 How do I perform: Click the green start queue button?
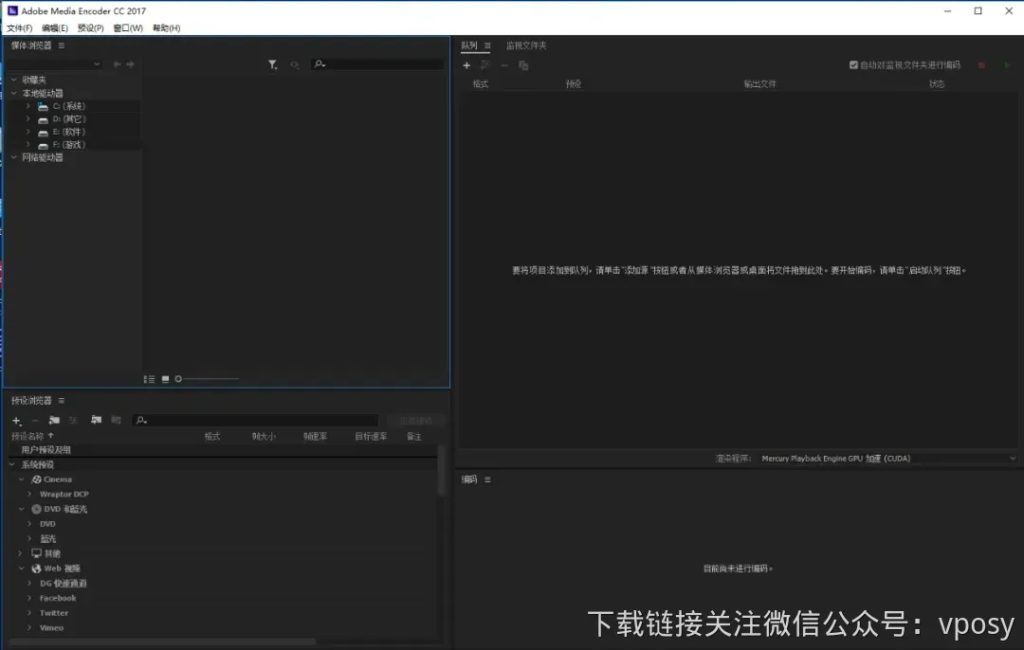[x=1007, y=65]
